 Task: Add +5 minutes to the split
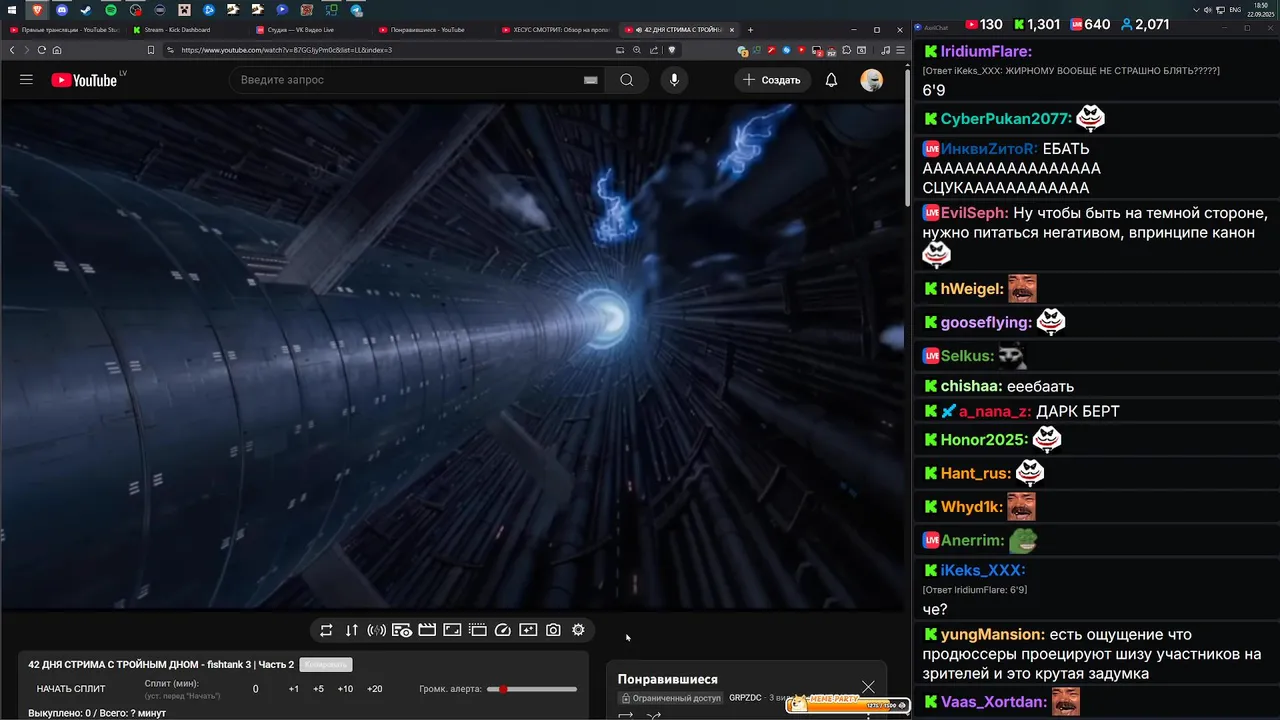point(318,689)
